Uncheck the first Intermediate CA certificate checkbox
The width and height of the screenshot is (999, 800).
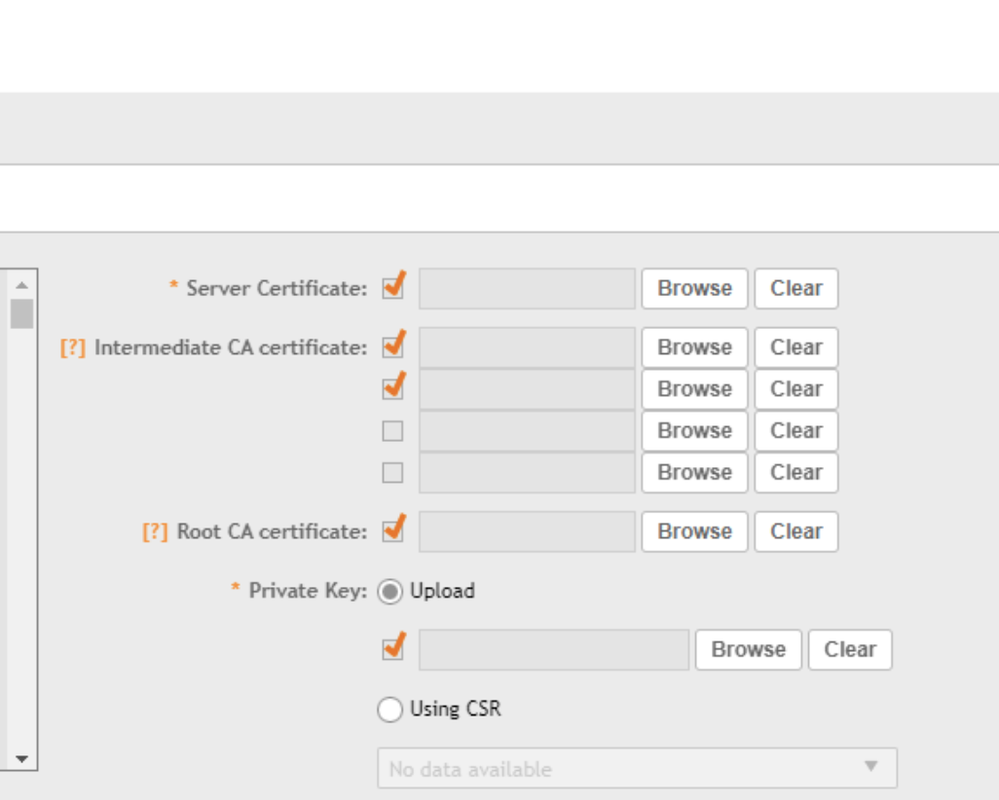click(x=393, y=347)
